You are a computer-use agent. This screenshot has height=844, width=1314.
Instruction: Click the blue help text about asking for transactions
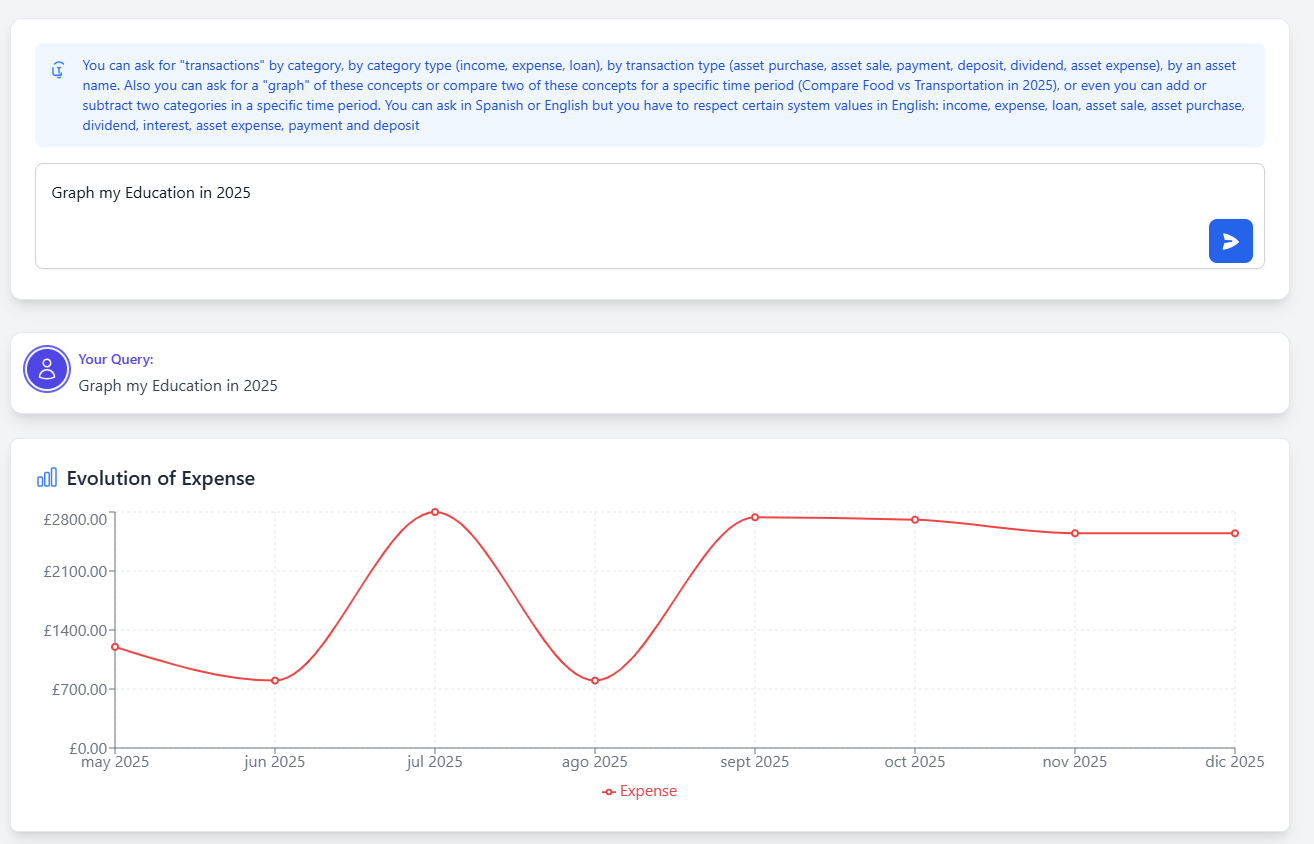(x=664, y=95)
